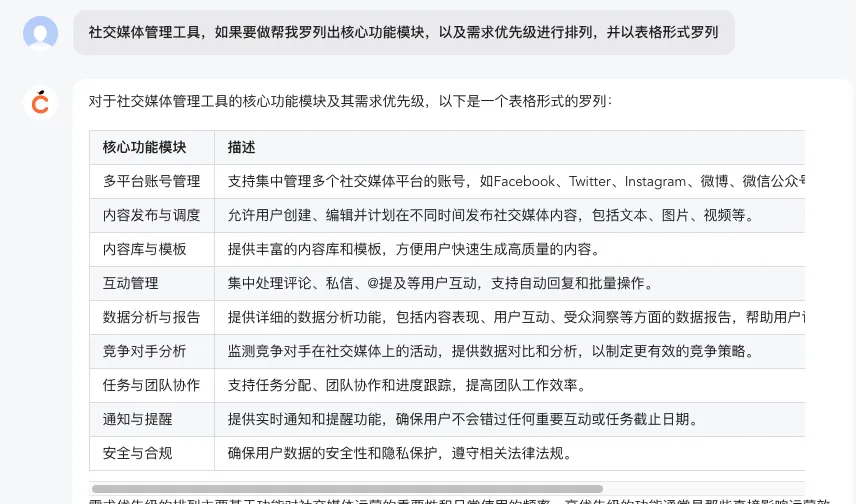Click the user avatar icon

[x=40, y=33]
